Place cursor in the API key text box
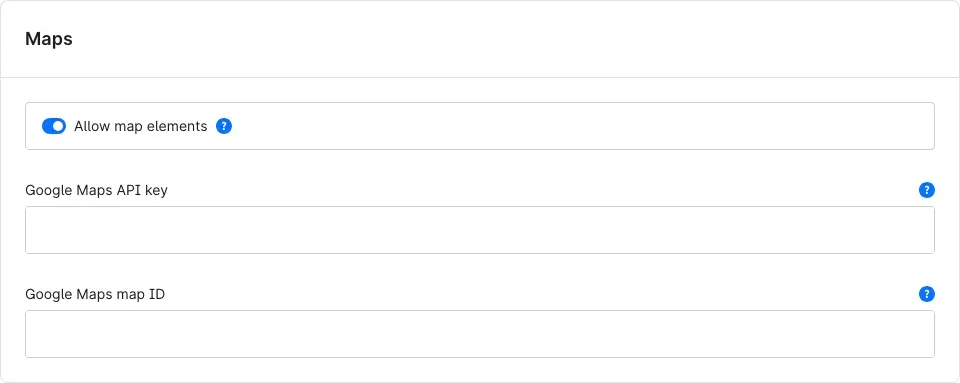Image resolution: width=960 pixels, height=383 pixels. 480,230
